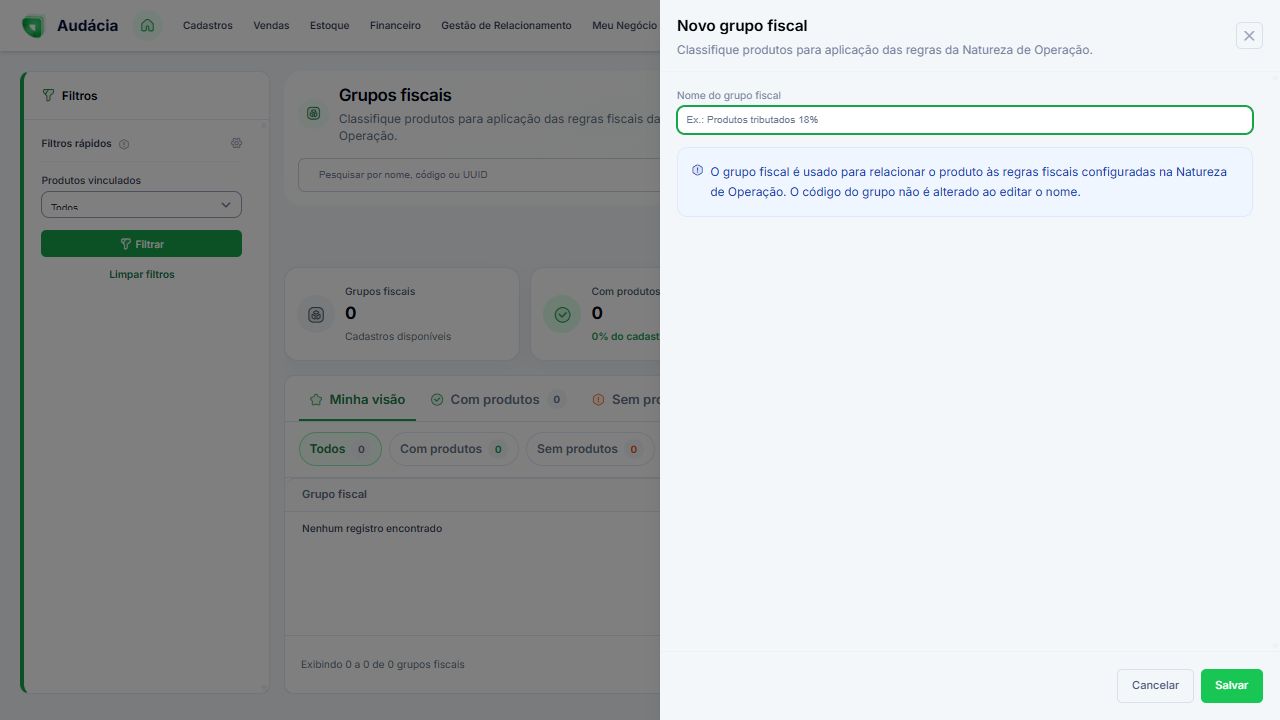
Task: Open Gestão de Relacionamento menu
Action: pos(506,26)
